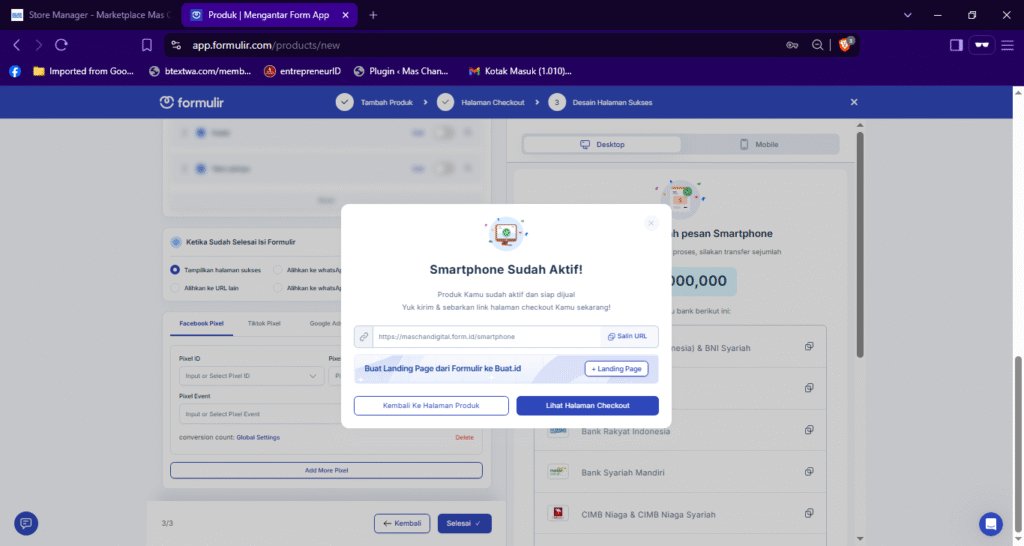Switch preview to Desktop tab
This screenshot has width=1024, height=546.
pyautogui.click(x=601, y=144)
